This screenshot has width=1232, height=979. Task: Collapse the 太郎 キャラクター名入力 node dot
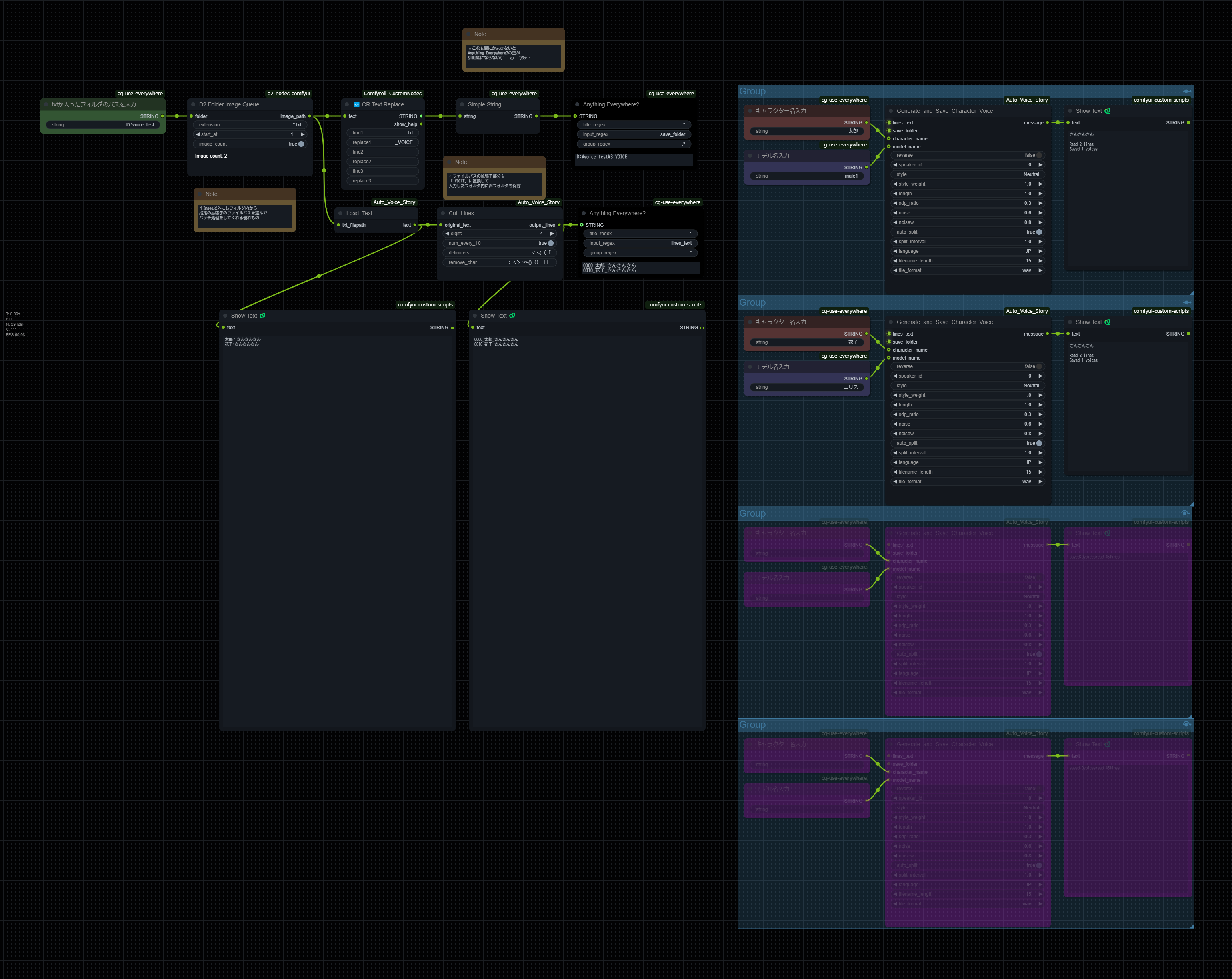750,111
